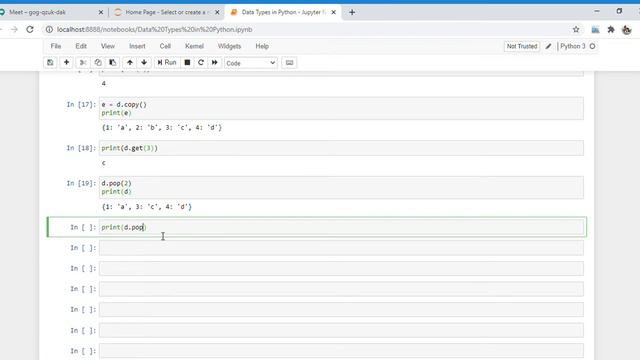
Task: Cut selected cells with scissors icon
Action: [82, 62]
